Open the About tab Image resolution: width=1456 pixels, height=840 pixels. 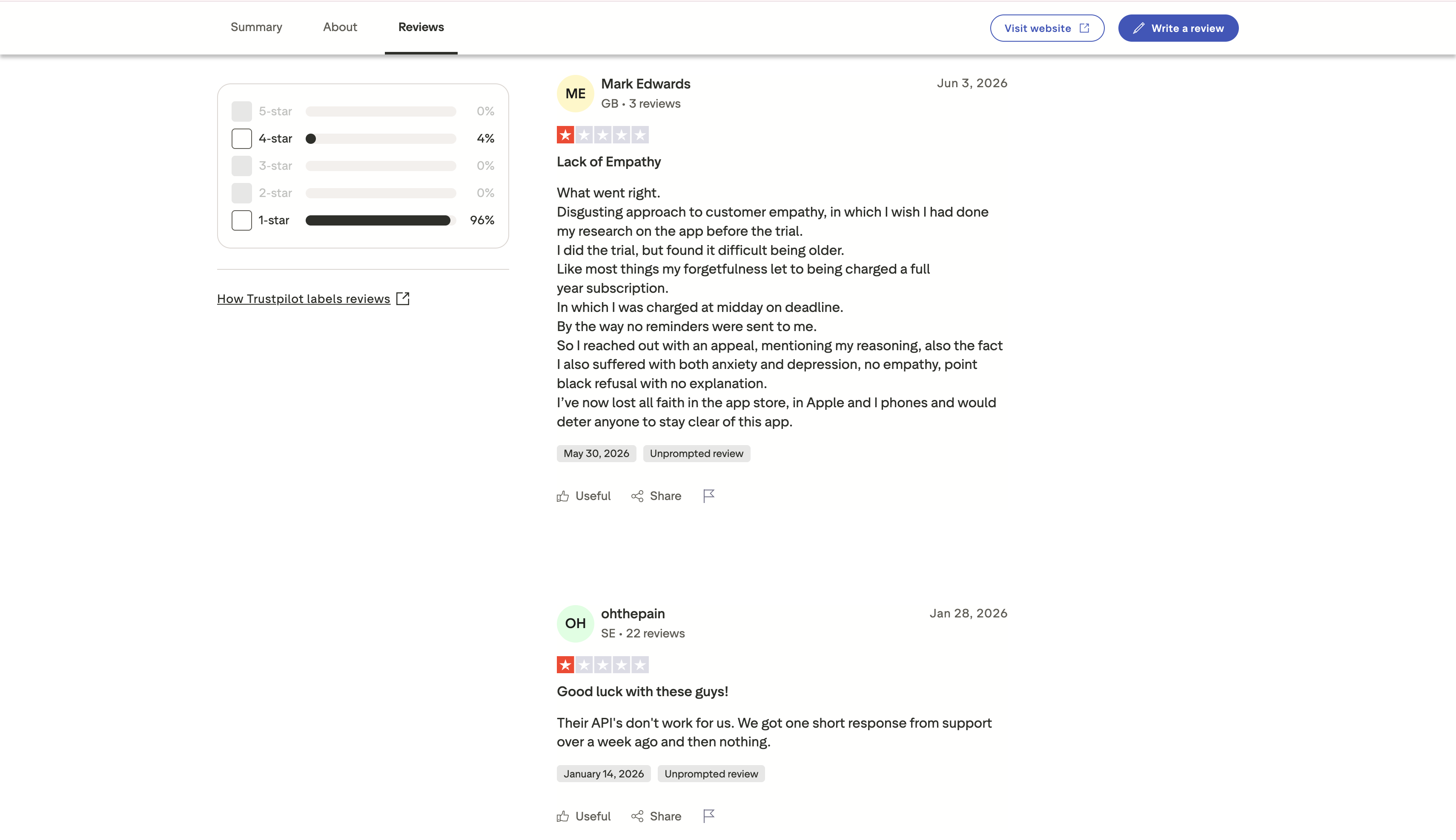pos(340,27)
